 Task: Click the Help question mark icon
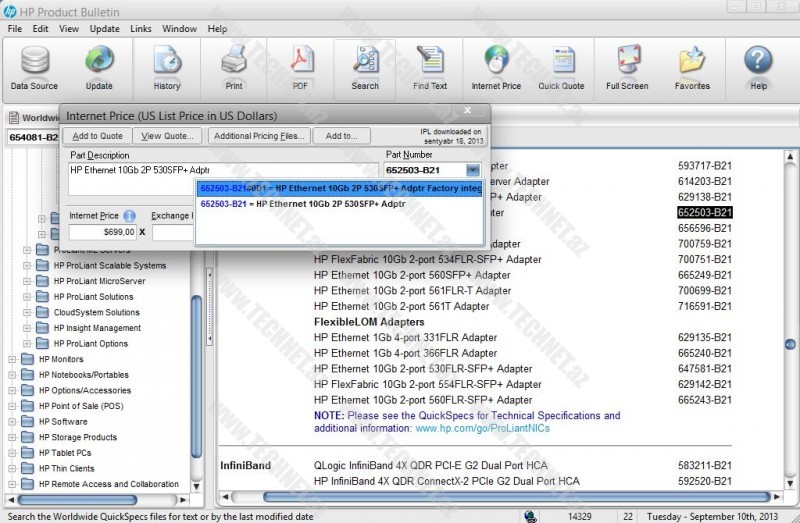pyautogui.click(x=758, y=60)
